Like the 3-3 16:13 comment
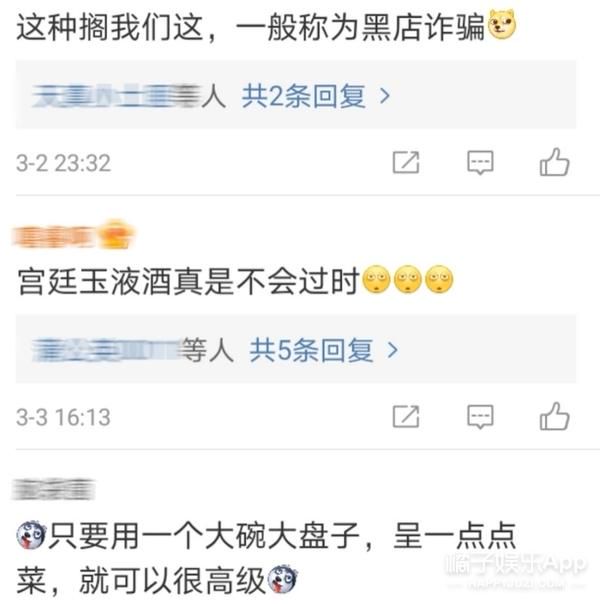The height and width of the screenshot is (604, 600). pos(555,416)
